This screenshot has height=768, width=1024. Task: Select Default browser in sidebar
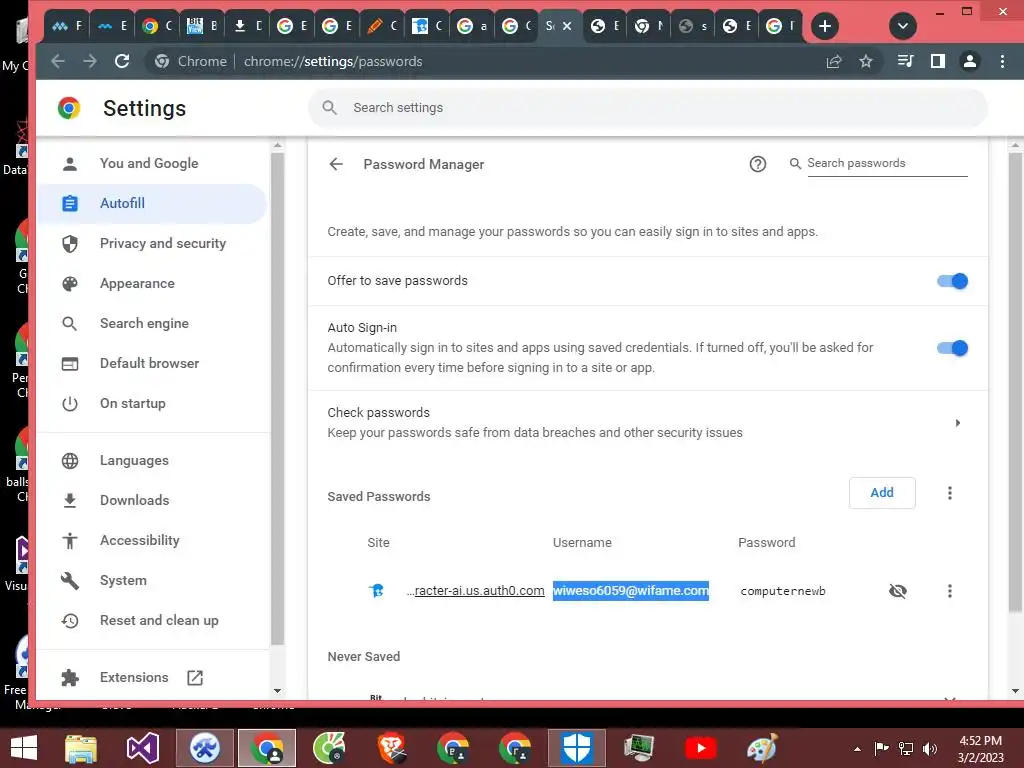152,363
